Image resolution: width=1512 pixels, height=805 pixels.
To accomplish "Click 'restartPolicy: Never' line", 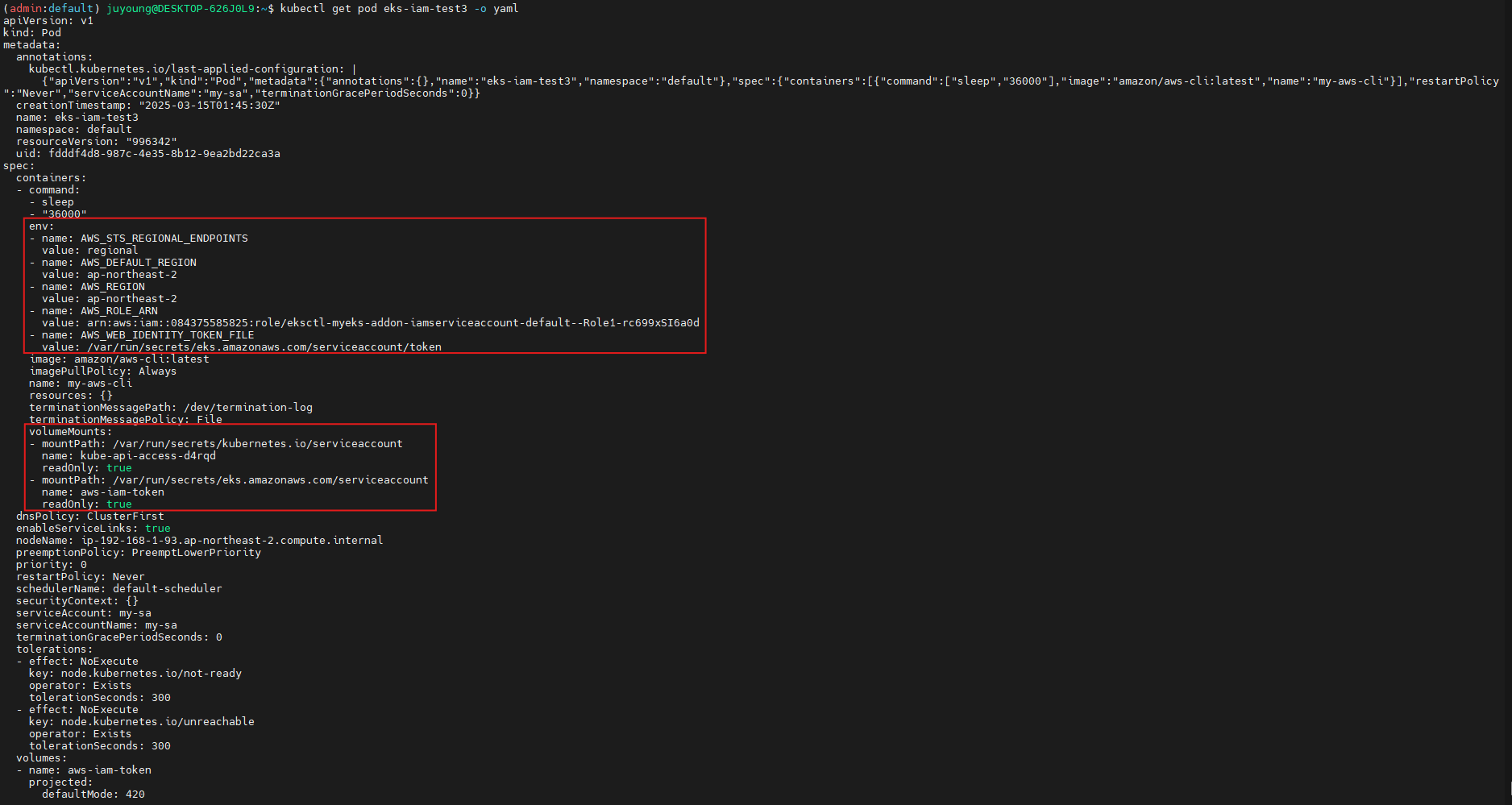I will click(x=81, y=577).
